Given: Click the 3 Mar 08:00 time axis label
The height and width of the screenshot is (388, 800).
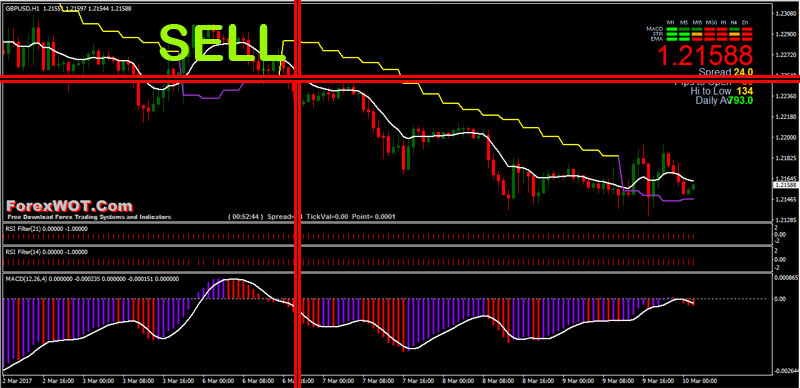Looking at the screenshot, I should coord(137,381).
